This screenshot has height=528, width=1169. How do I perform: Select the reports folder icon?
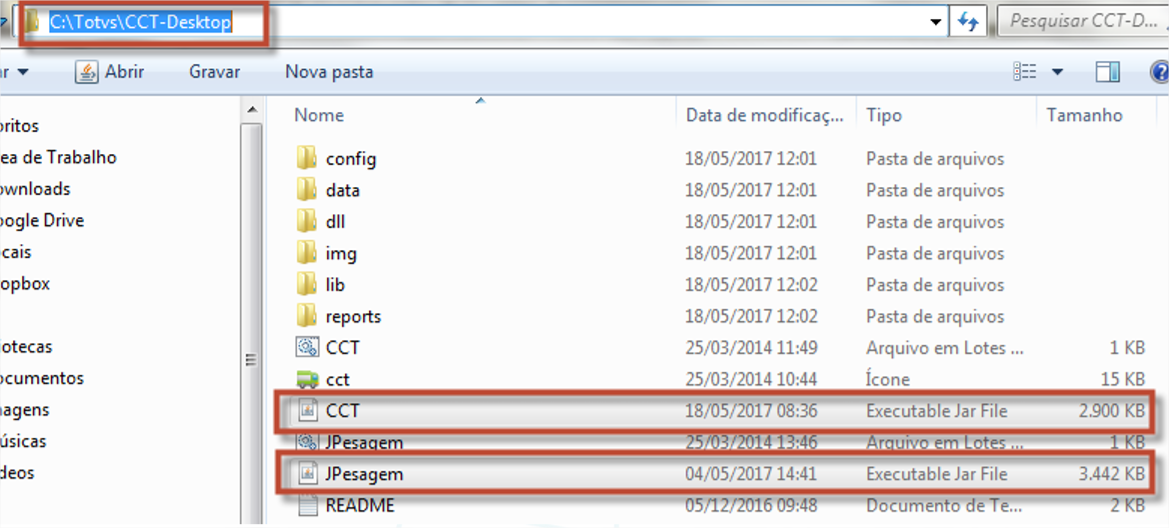[306, 316]
